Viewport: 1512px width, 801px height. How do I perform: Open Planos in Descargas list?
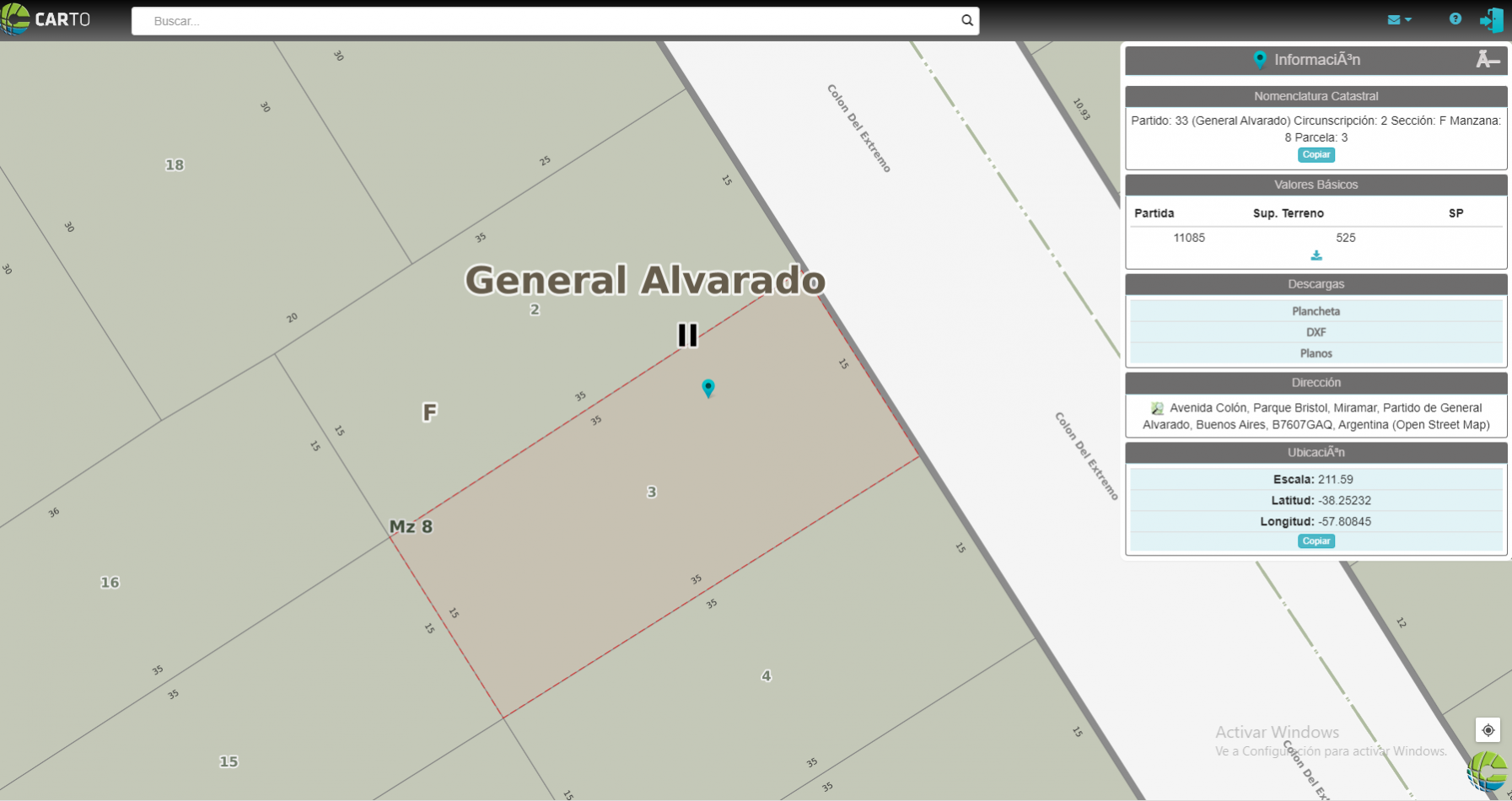1316,353
